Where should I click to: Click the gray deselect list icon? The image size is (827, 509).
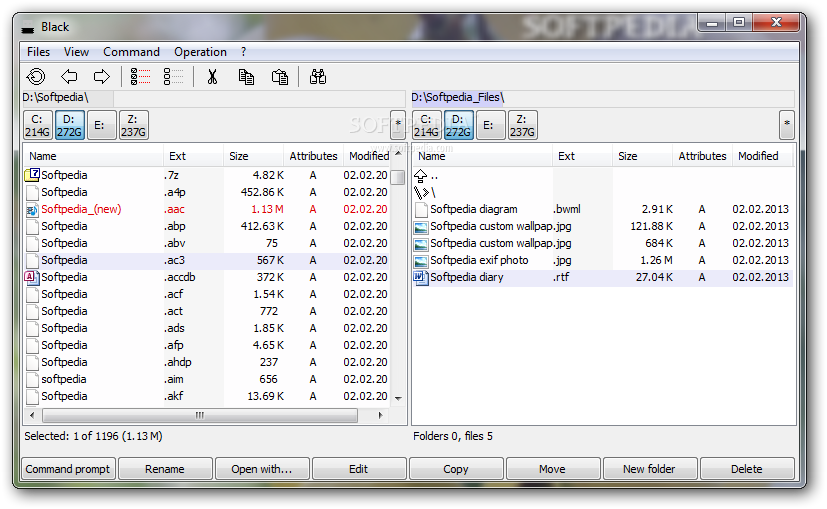(x=173, y=76)
